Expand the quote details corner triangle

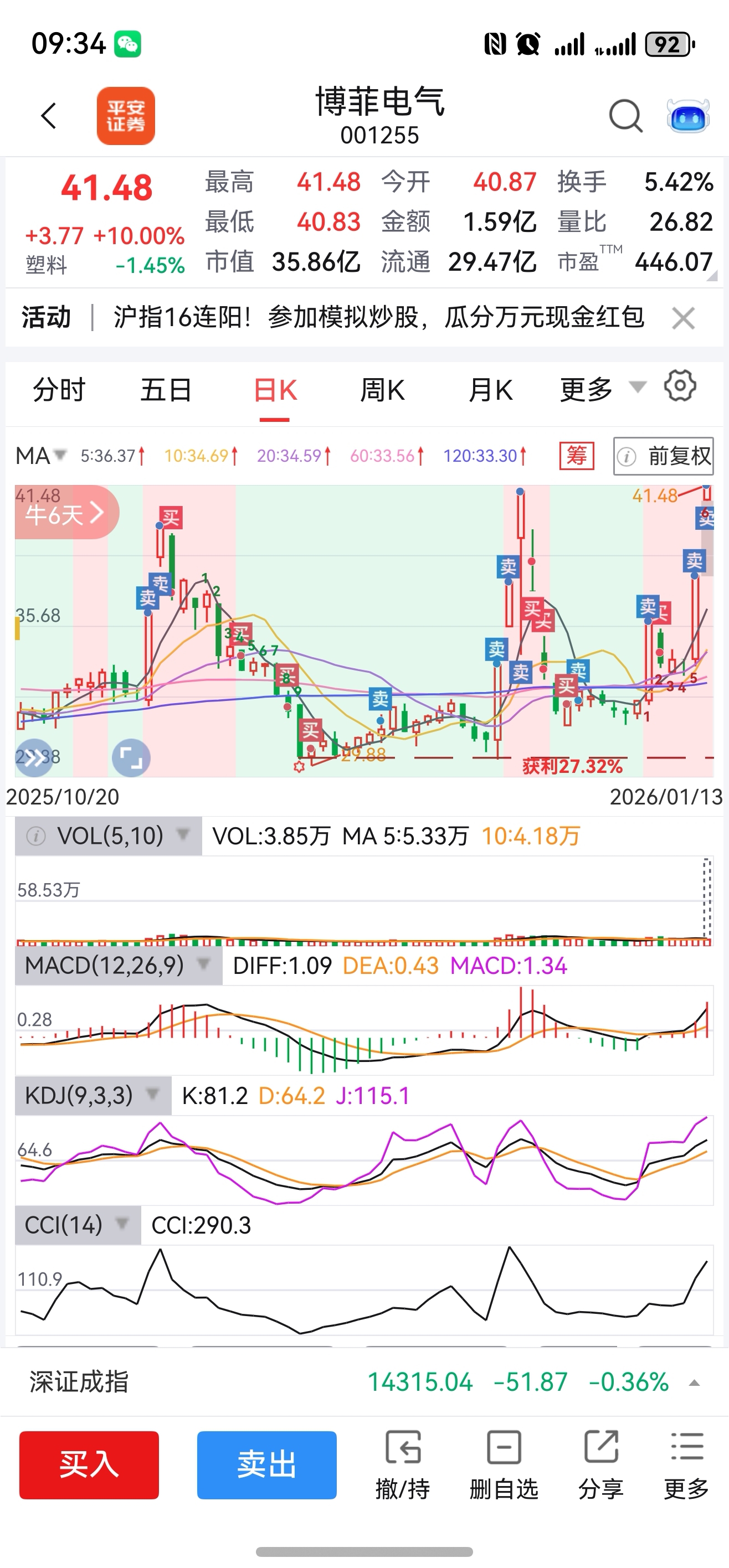tap(711, 276)
